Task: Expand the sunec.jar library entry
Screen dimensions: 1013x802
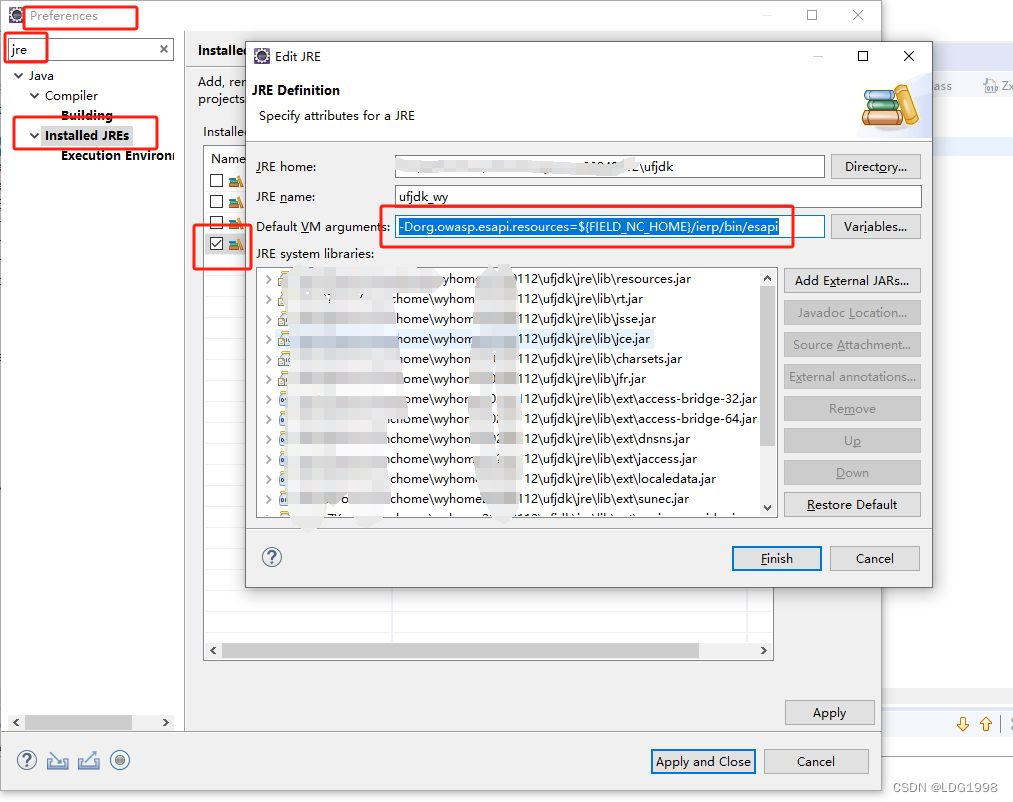Action: point(268,499)
